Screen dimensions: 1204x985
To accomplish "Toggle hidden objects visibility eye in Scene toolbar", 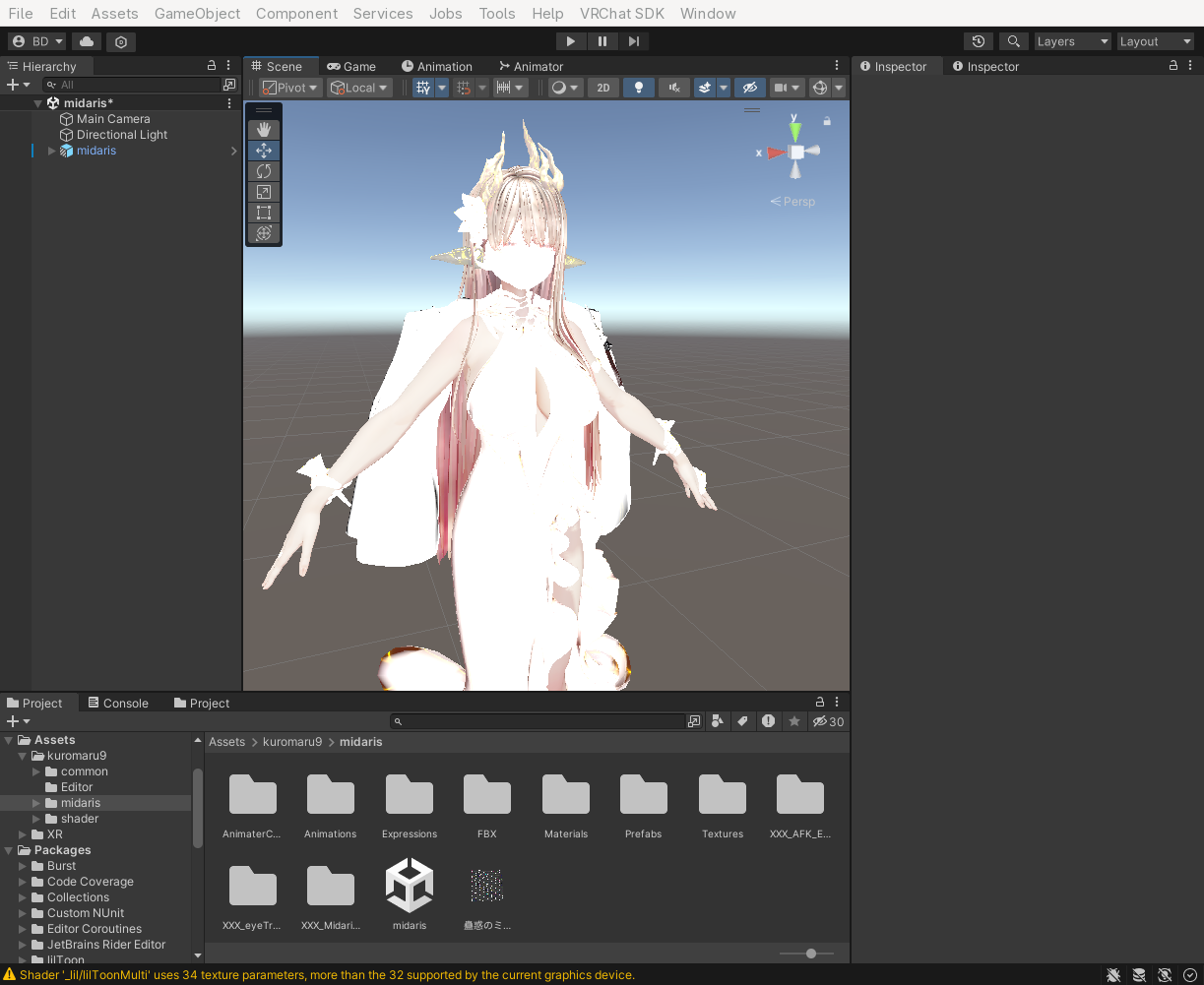I will [750, 88].
